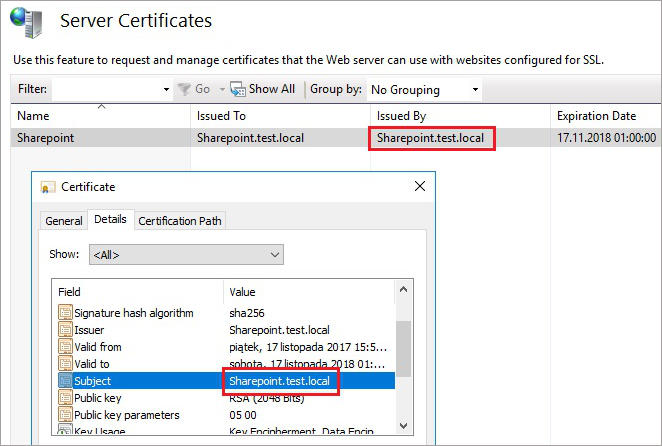Click the Server Certificates globe icon
This screenshot has height=446, width=662.
[27, 22]
